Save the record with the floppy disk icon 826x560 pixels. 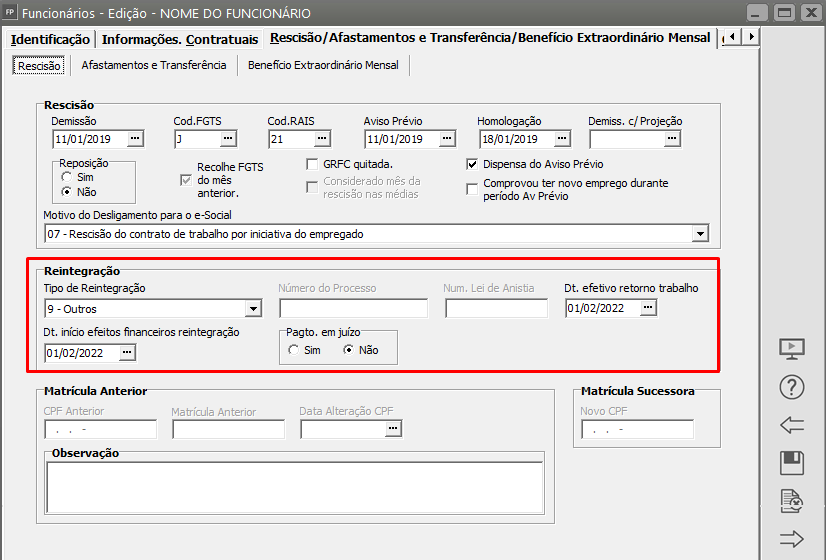[791, 463]
